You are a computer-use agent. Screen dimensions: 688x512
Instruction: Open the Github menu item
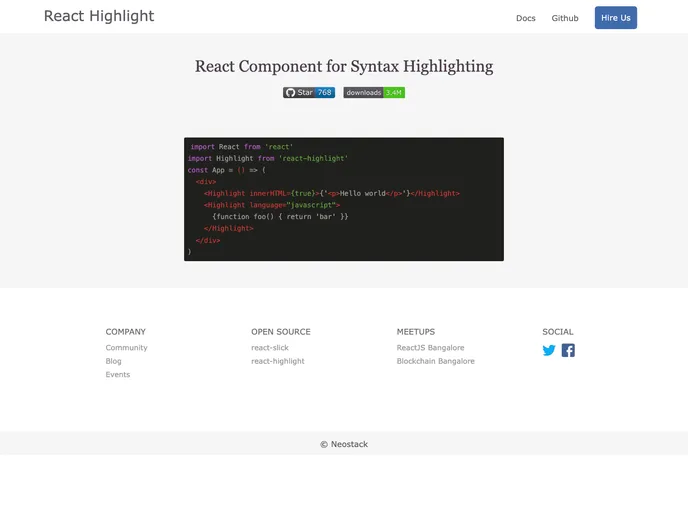click(565, 18)
